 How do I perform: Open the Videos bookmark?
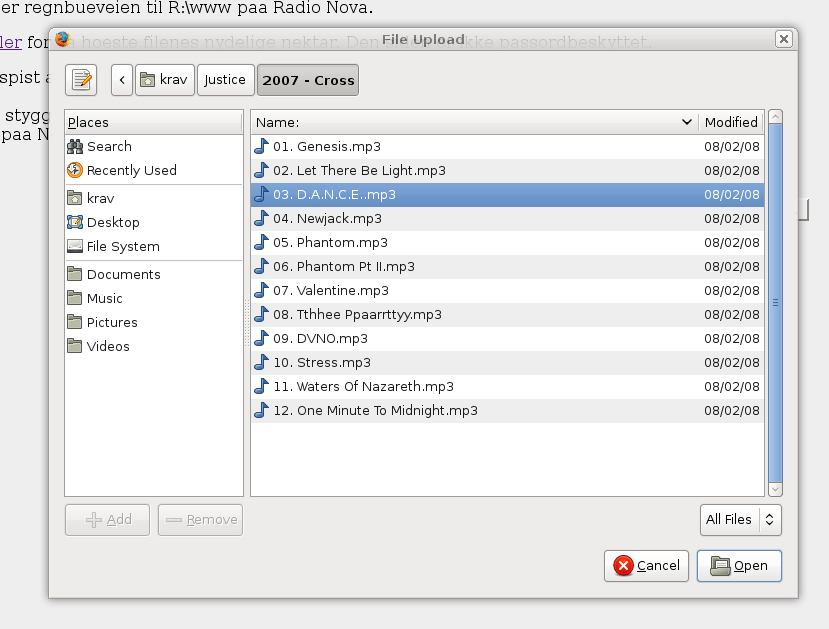(x=154, y=346)
